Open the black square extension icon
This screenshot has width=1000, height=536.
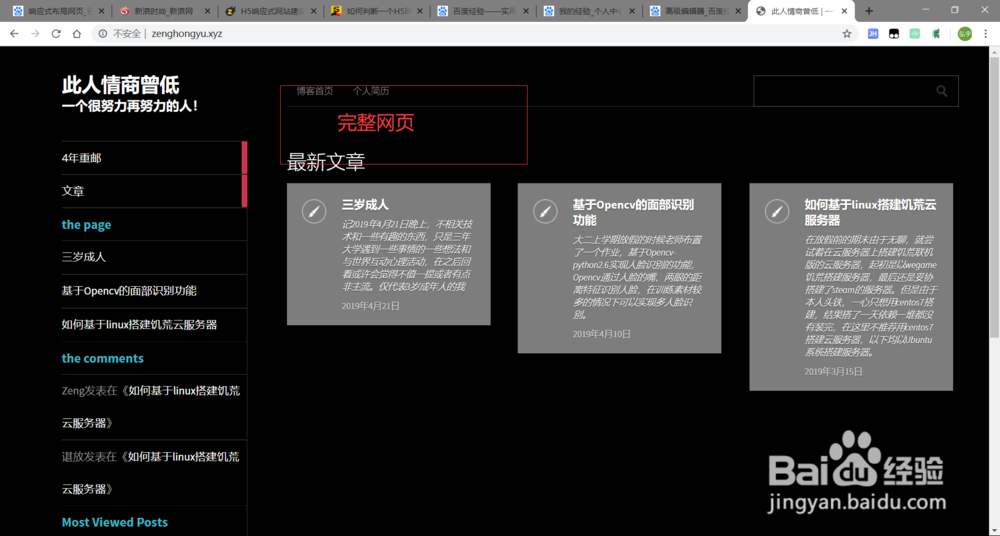coord(894,34)
